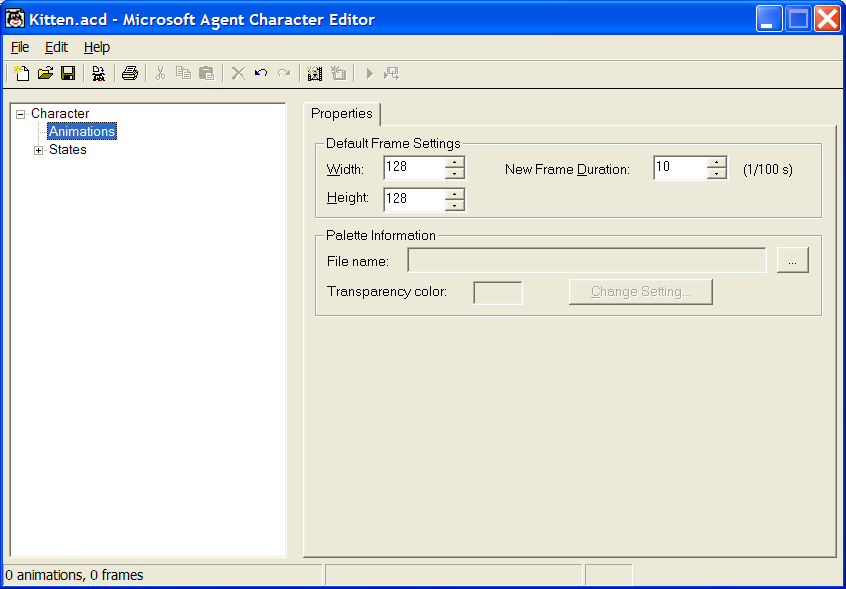Increase Width with the up arrow
846x589 pixels.
pyautogui.click(x=455, y=162)
